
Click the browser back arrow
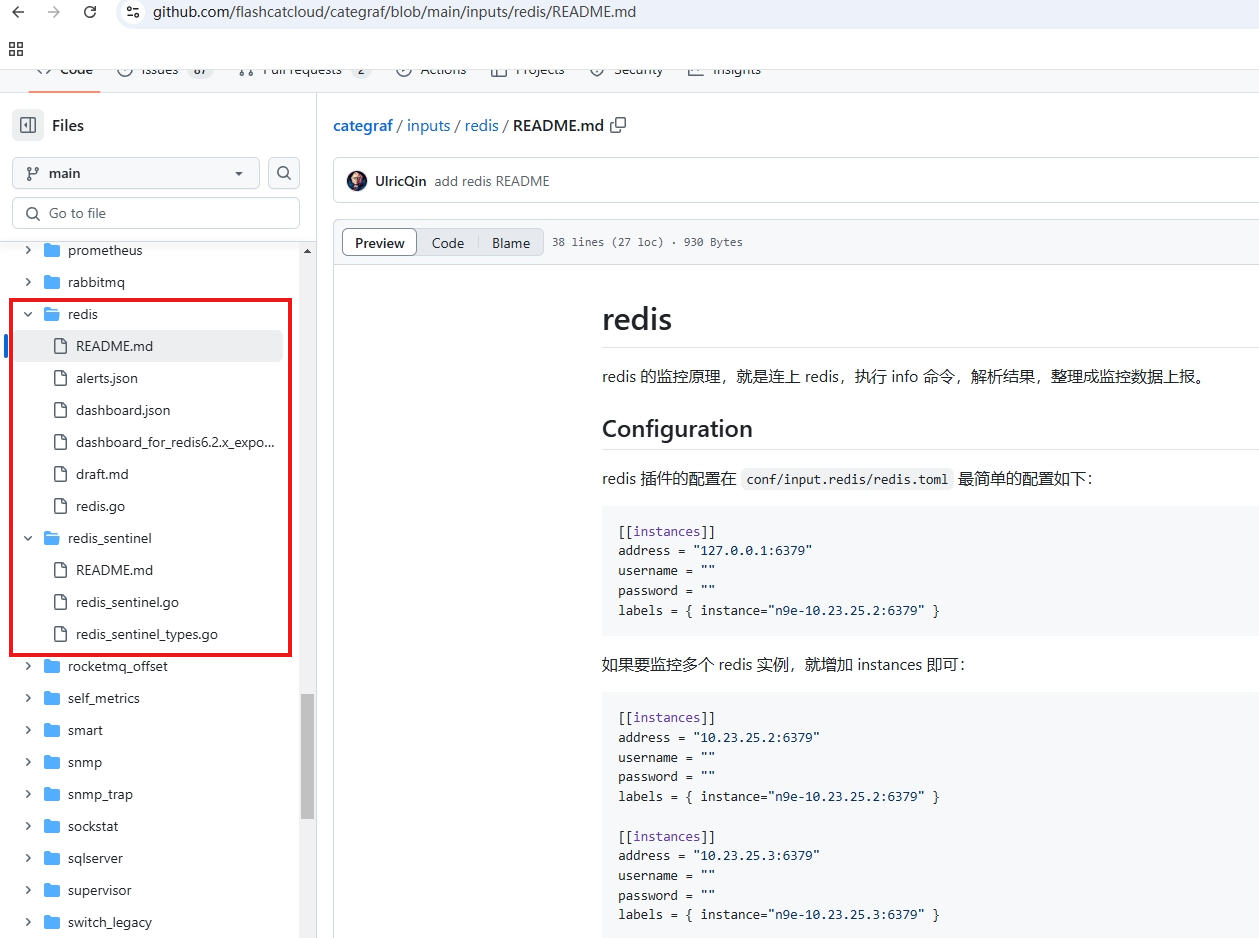click(x=18, y=12)
